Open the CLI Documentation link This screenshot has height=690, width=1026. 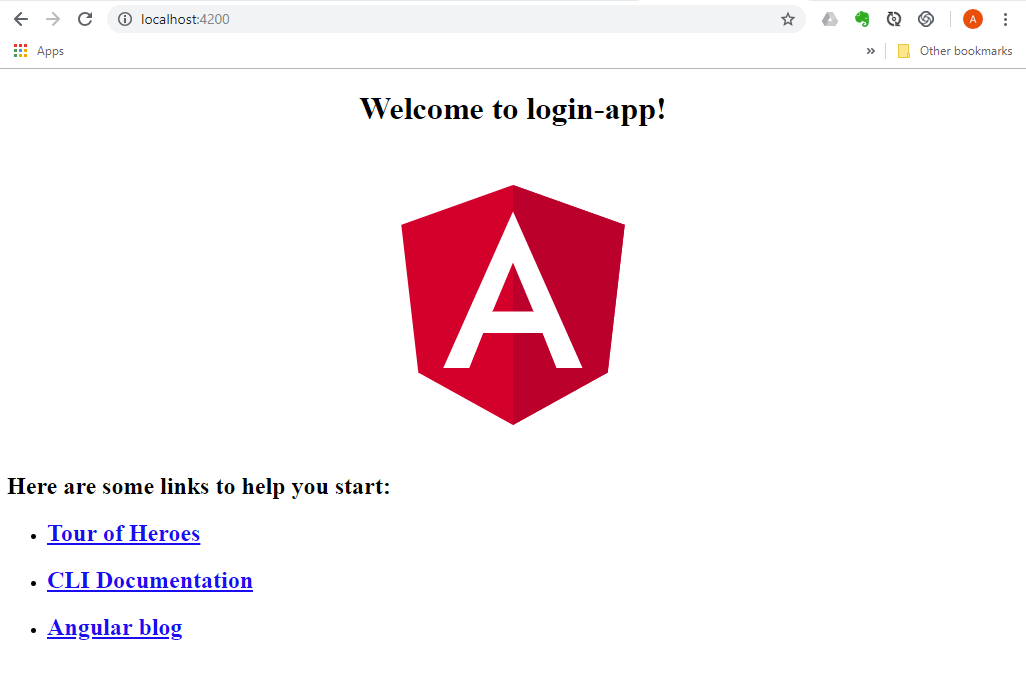(x=150, y=580)
